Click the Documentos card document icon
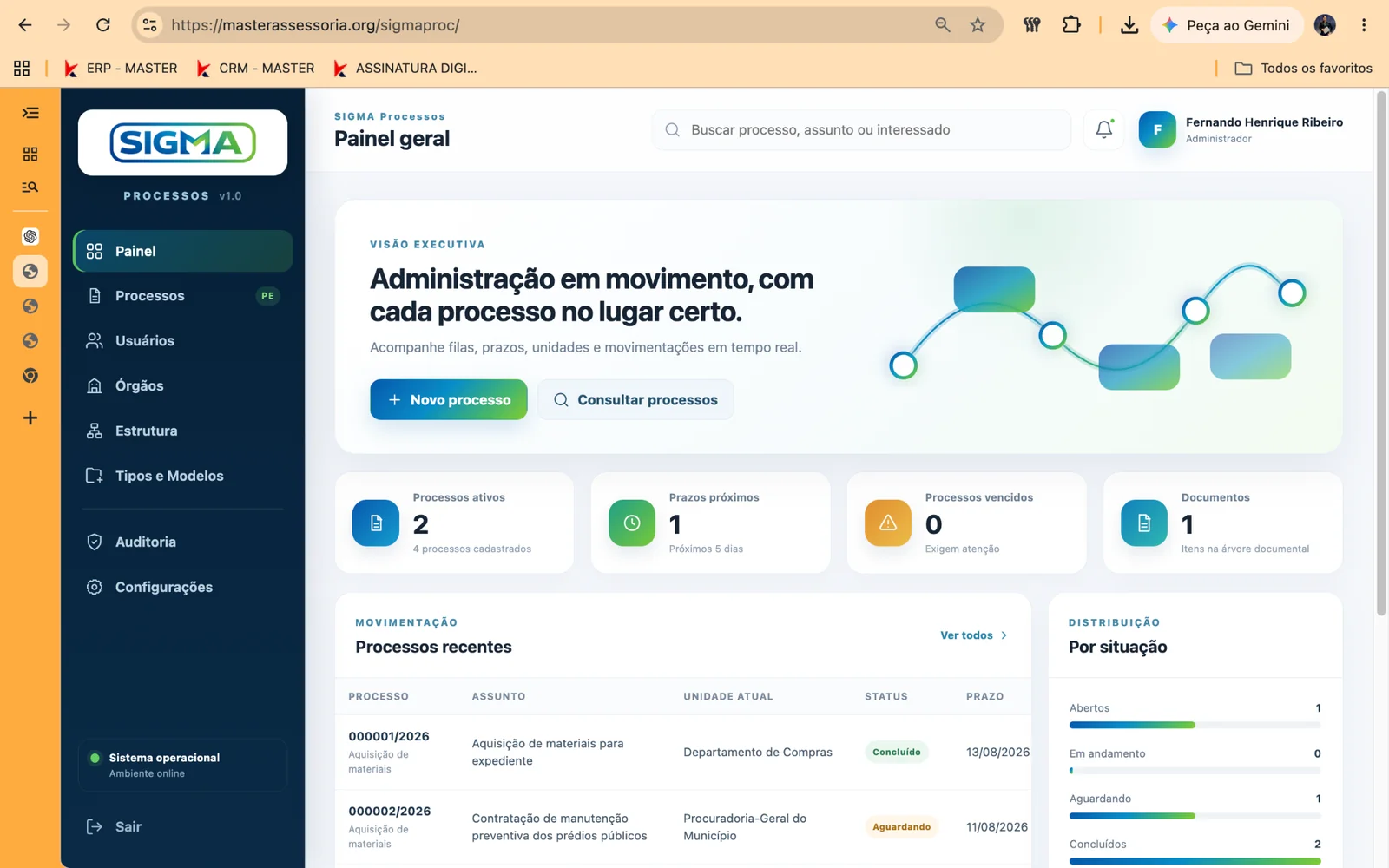Viewport: 1389px width, 868px height. pyautogui.click(x=1144, y=523)
